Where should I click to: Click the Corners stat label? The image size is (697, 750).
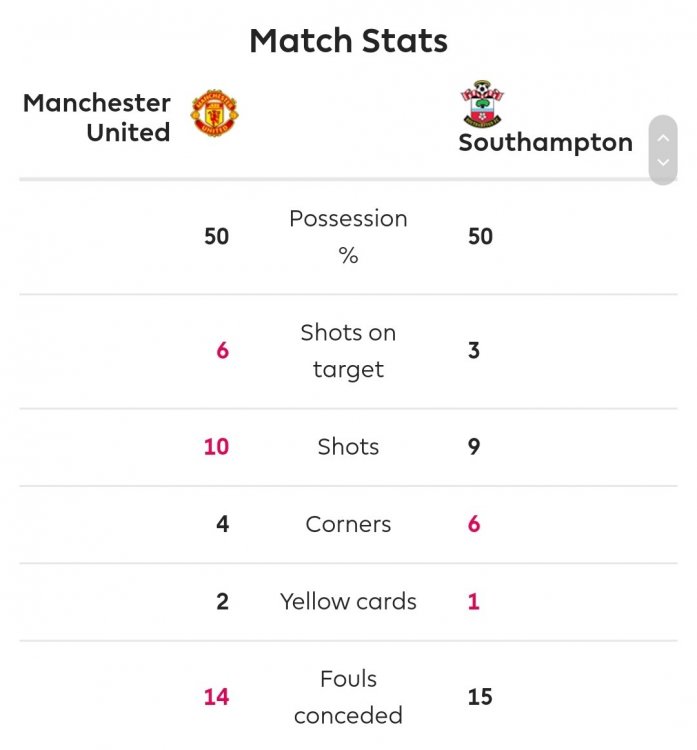tap(348, 524)
